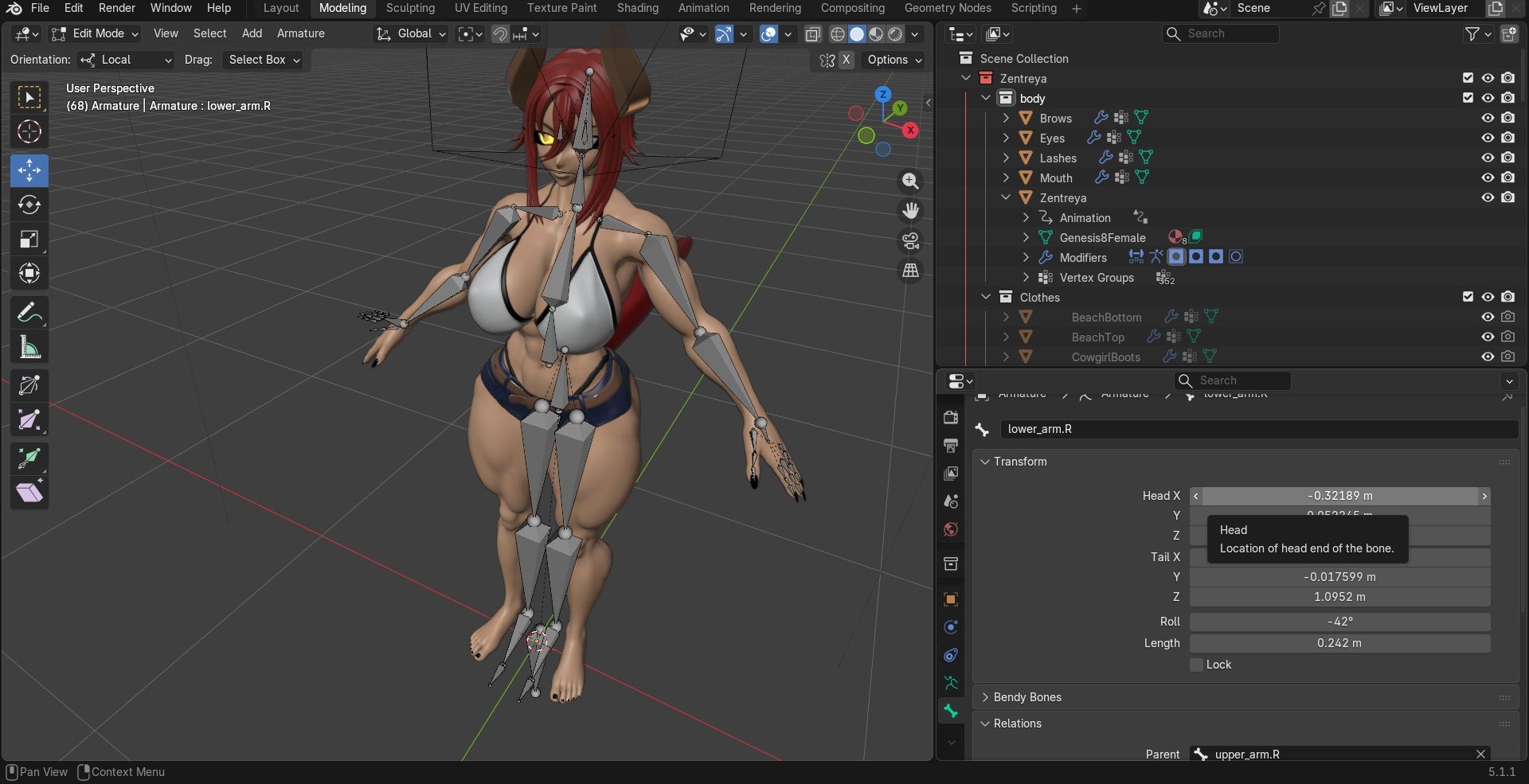Click the viewport zoom magnifier gizmo
This screenshot has height=784, width=1529.
(x=910, y=181)
